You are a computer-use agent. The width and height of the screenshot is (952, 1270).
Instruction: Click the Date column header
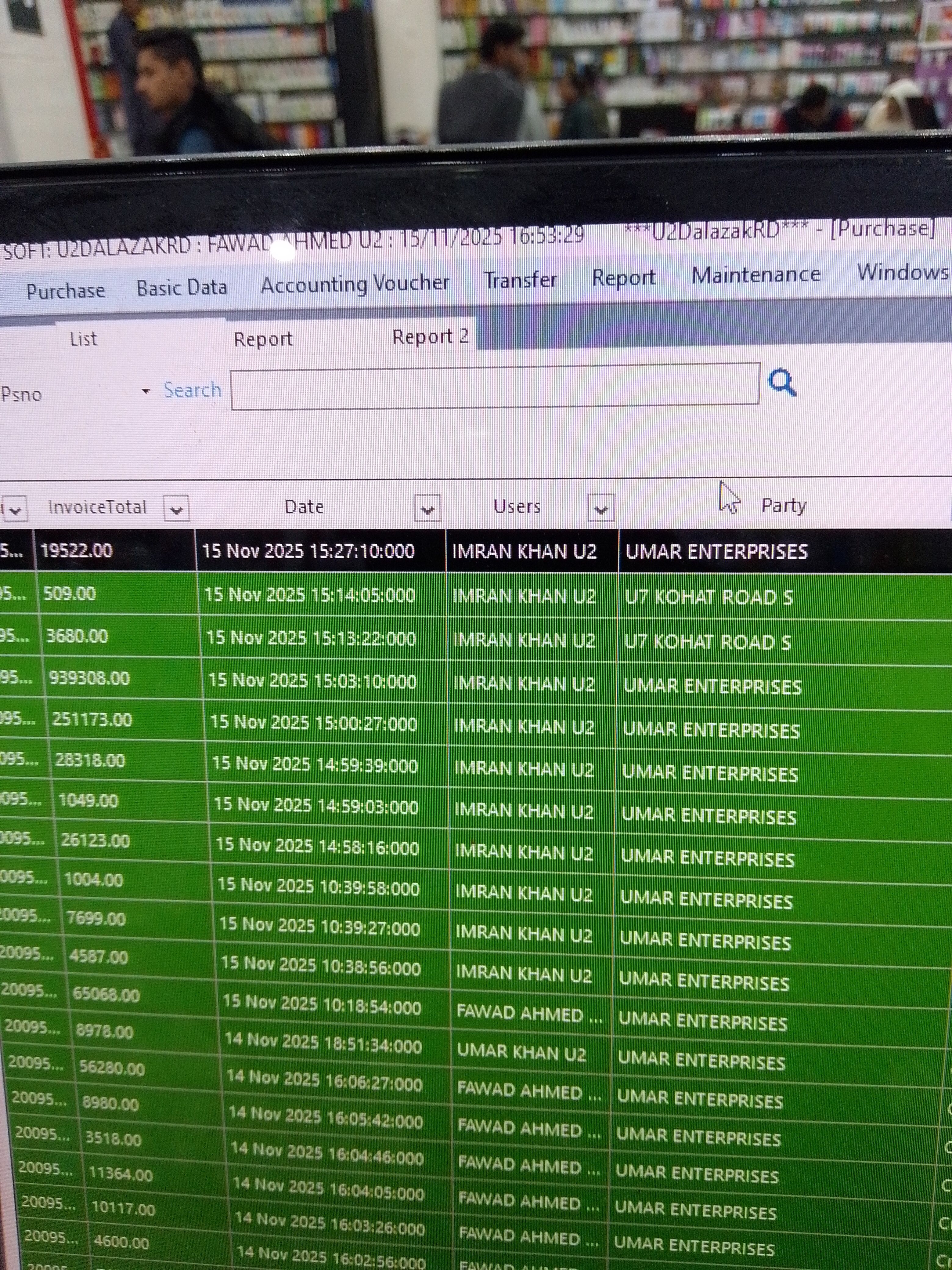point(304,507)
